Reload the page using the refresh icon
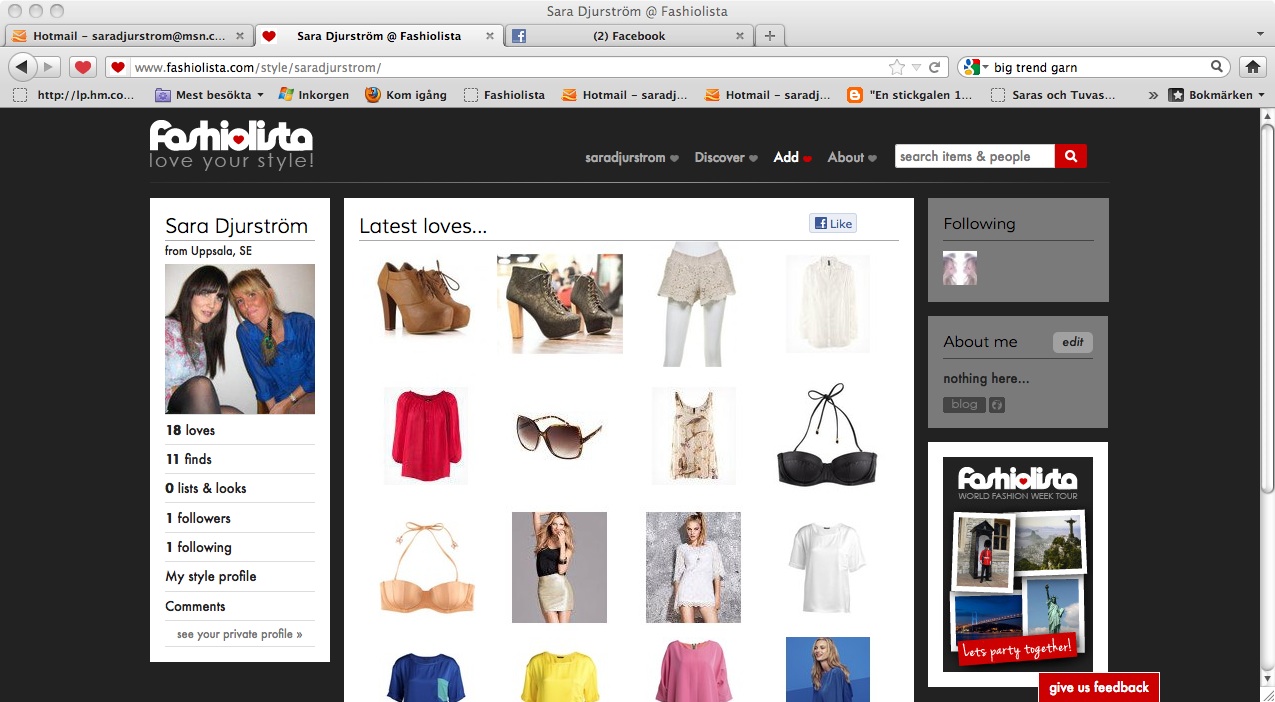 coord(934,67)
